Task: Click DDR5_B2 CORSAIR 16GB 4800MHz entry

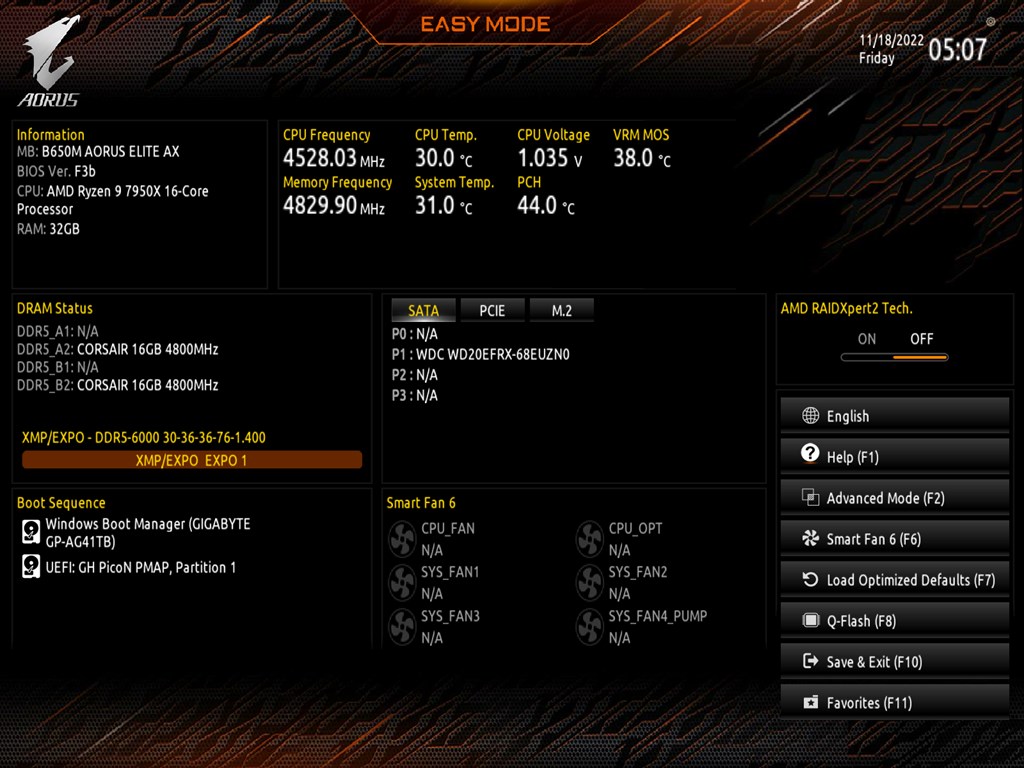Action: pos(118,385)
